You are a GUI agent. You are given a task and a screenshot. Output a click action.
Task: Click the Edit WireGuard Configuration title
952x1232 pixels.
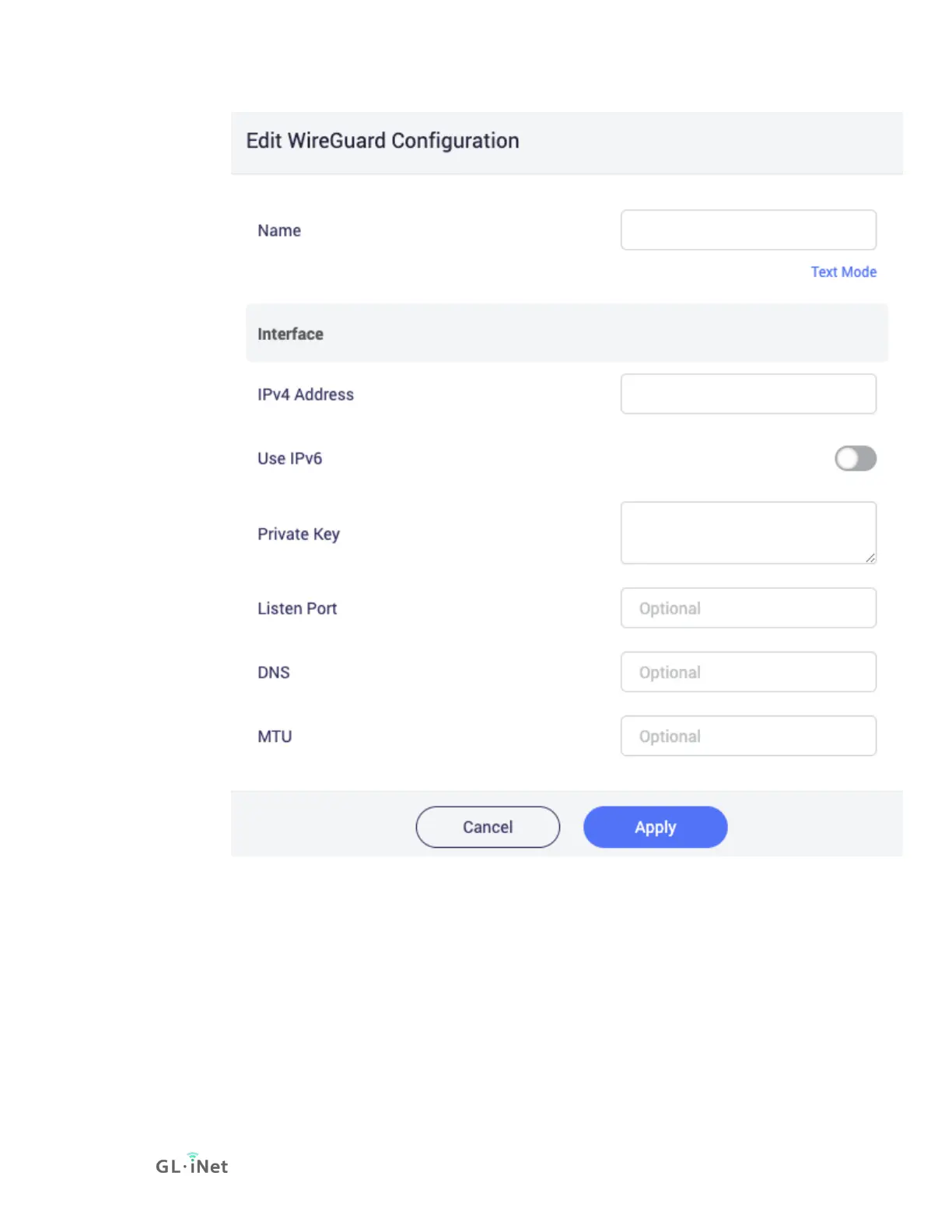click(x=383, y=141)
